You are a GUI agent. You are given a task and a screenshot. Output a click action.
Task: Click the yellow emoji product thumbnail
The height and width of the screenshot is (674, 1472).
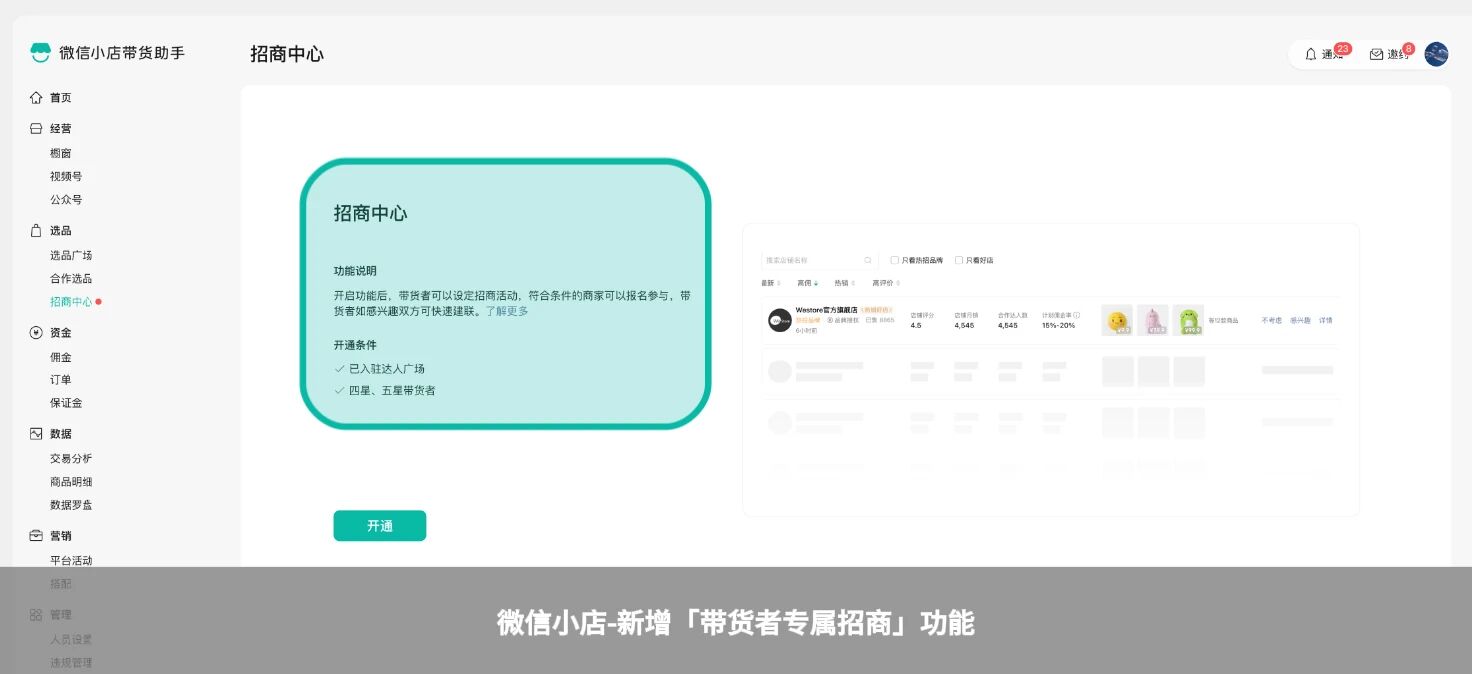coord(1117,320)
